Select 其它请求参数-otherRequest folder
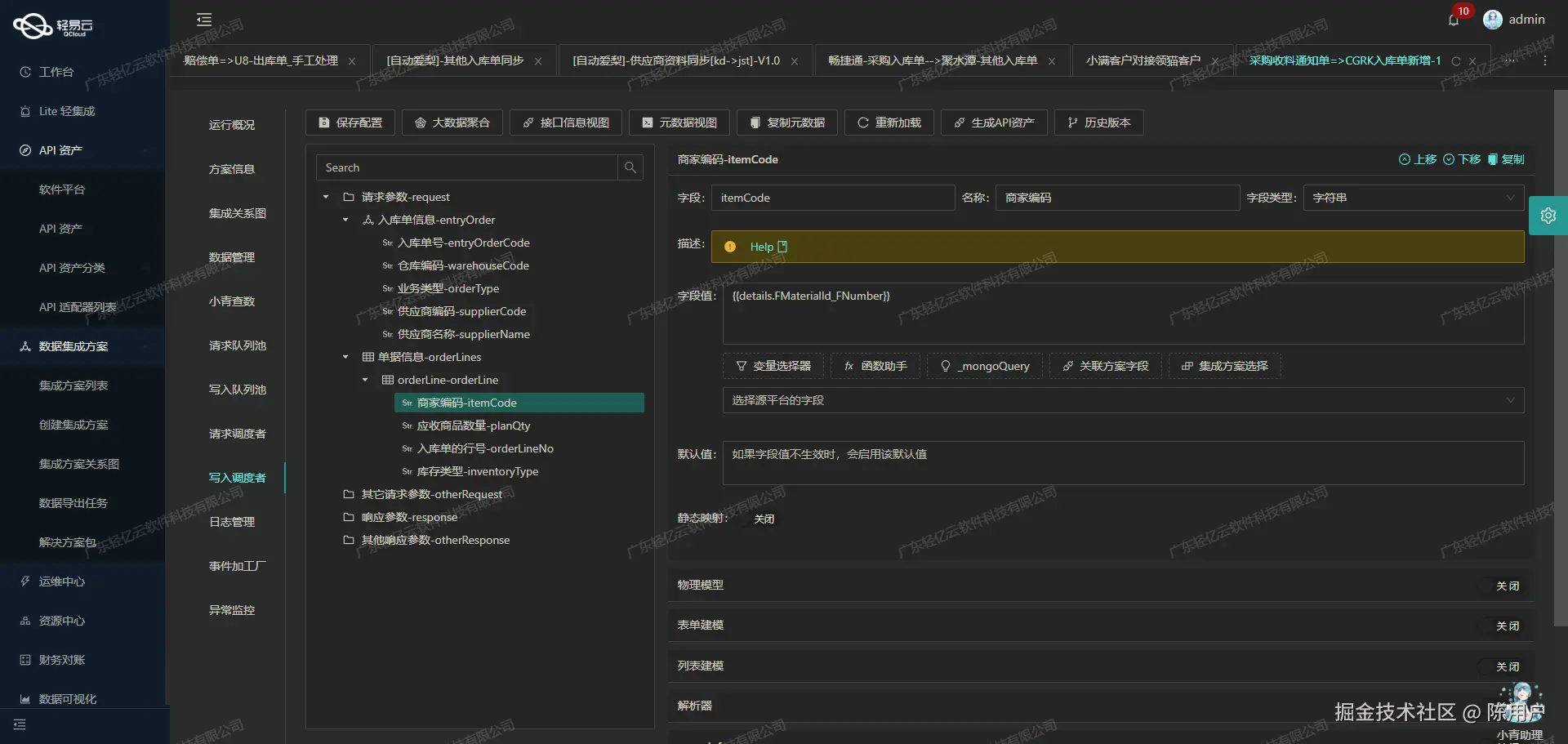This screenshot has width=1568, height=744. [432, 494]
